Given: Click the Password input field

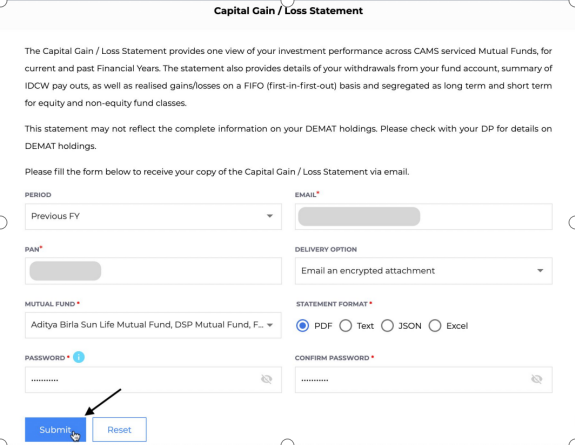Looking at the screenshot, I should pos(153,379).
